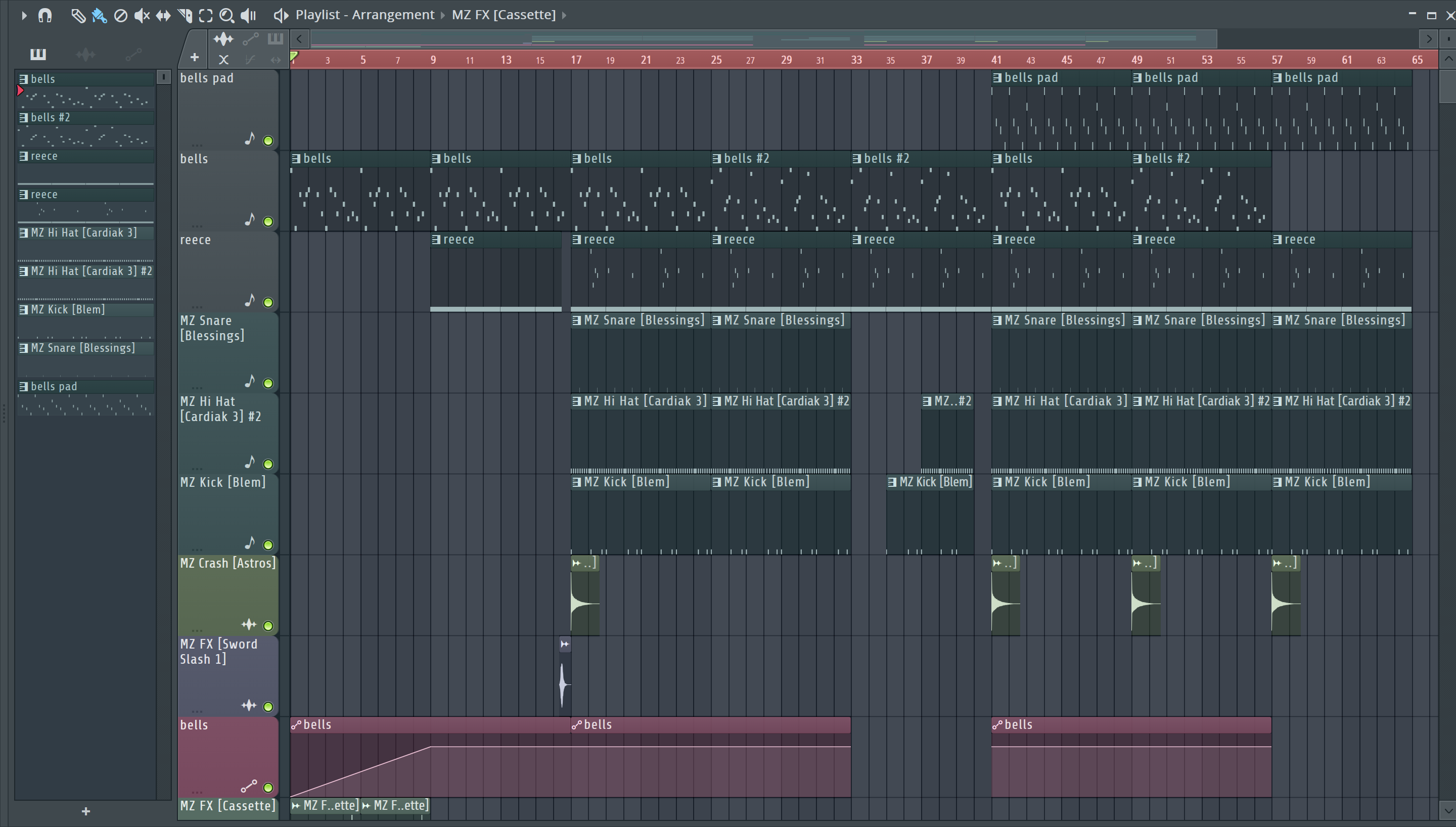This screenshot has width=1456, height=827.
Task: Select the Mute tool
Action: point(142,15)
